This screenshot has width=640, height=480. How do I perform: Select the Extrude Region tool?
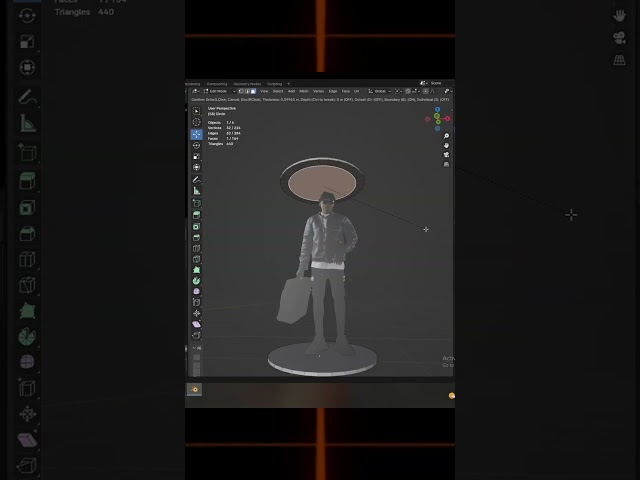pos(196,215)
